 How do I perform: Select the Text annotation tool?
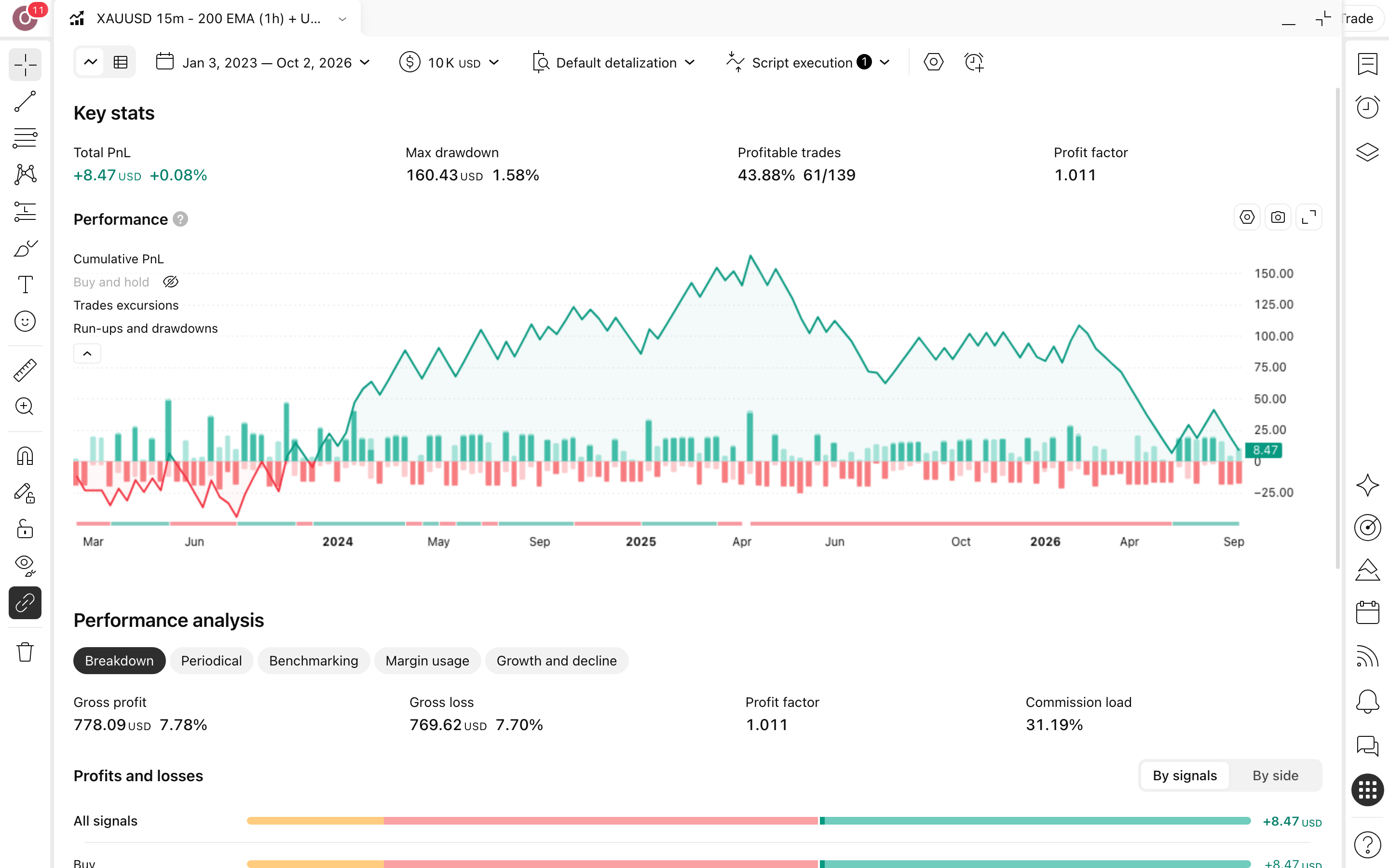pyautogui.click(x=25, y=285)
